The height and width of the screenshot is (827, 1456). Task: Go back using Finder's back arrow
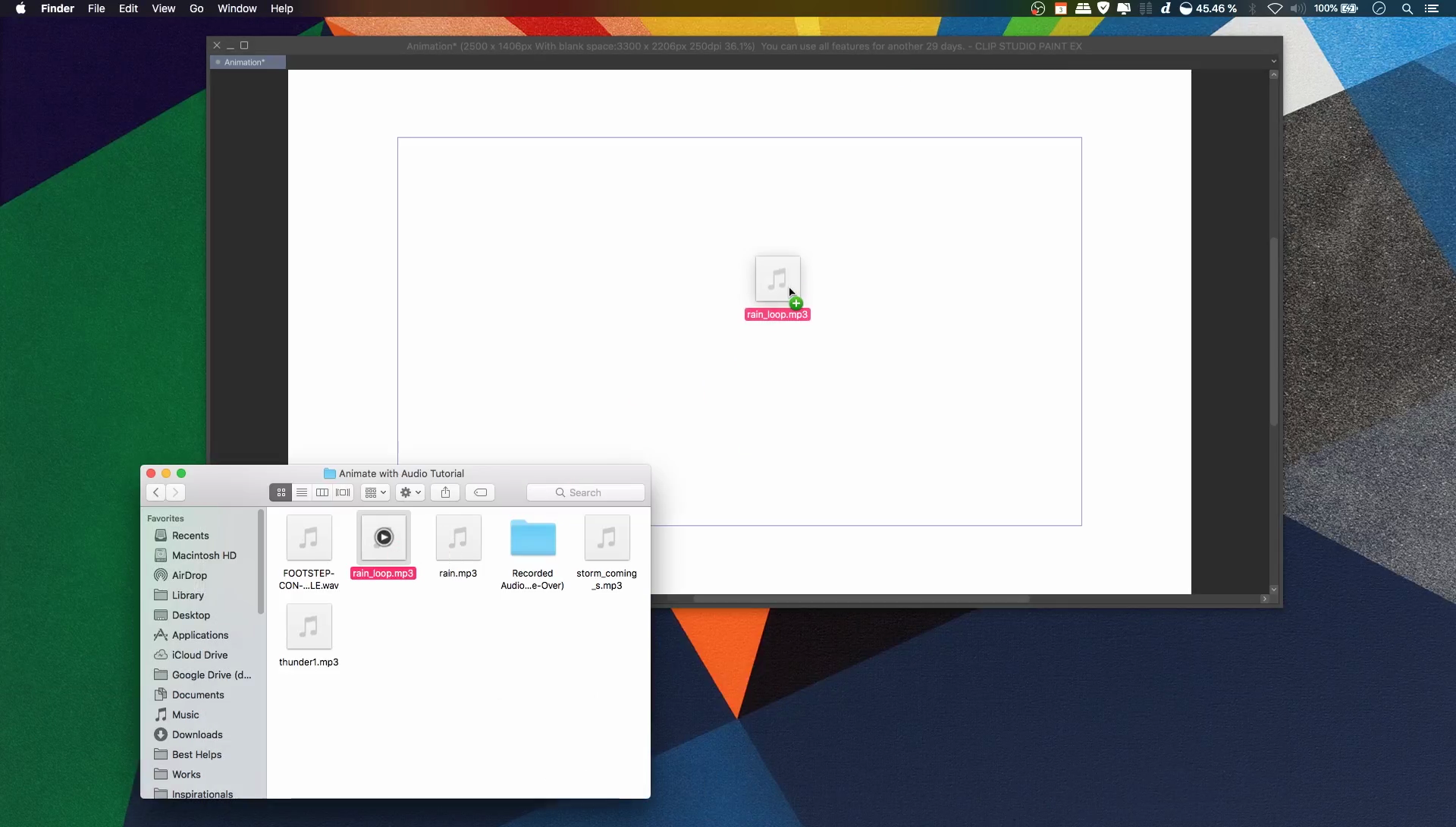[x=156, y=492]
